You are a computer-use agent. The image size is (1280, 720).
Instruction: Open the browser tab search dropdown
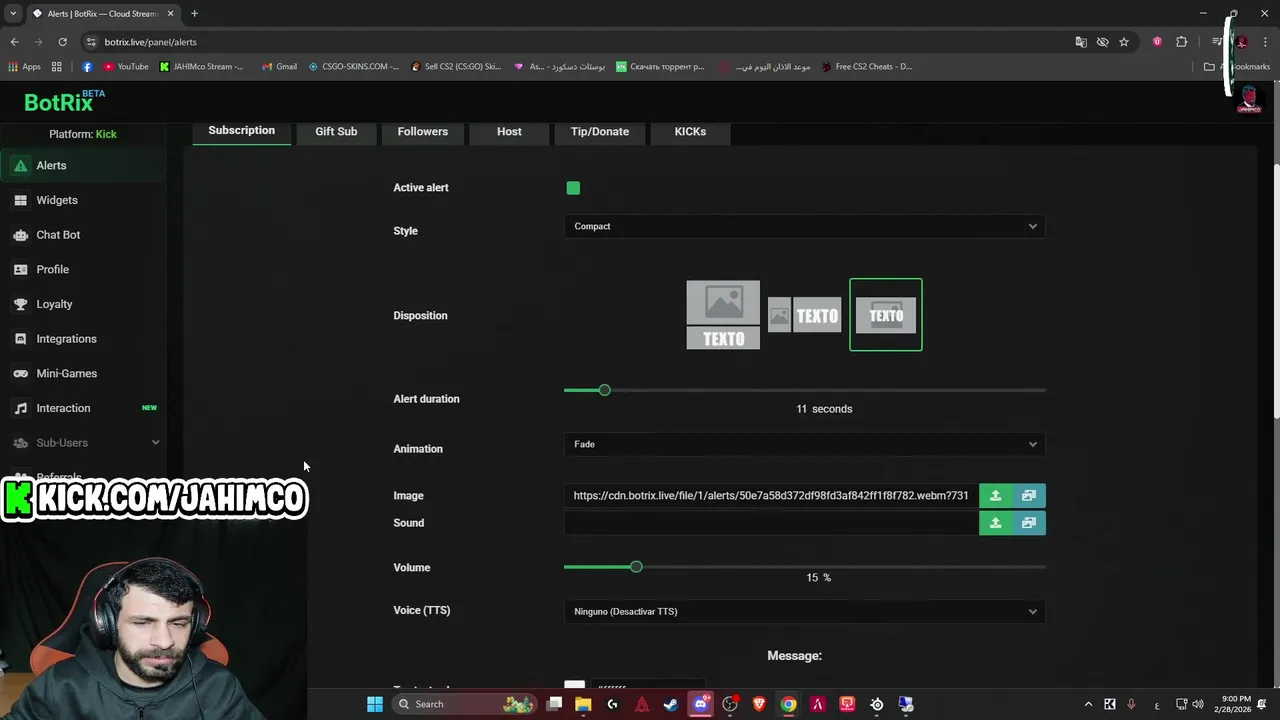click(13, 13)
